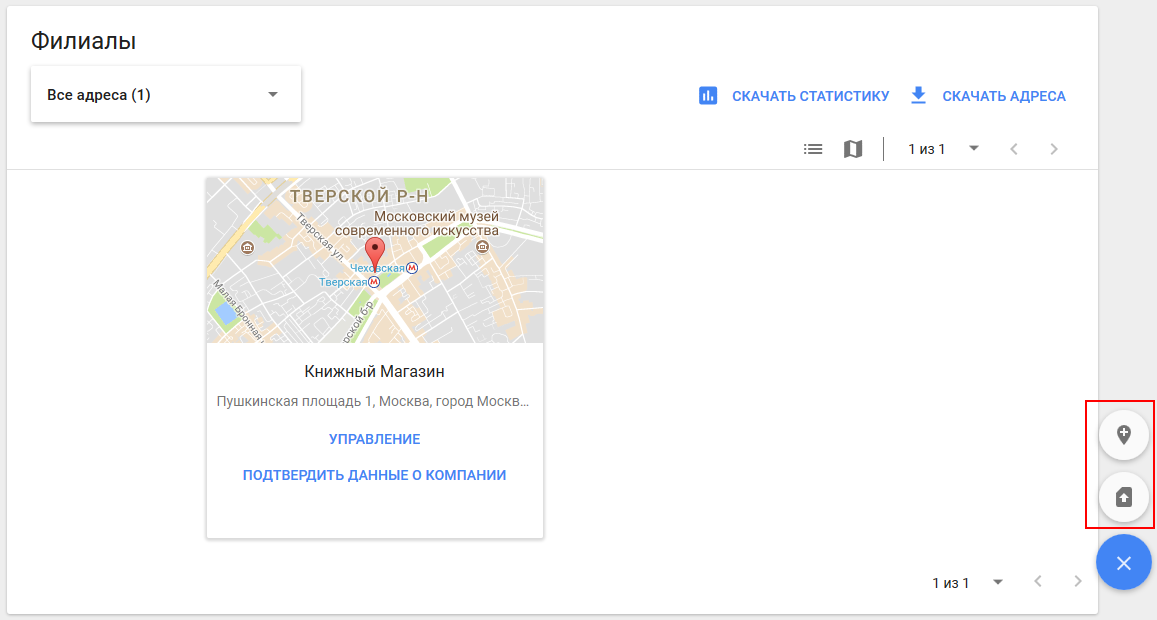The height and width of the screenshot is (620, 1157).
Task: Switch to list view icon
Action: click(x=813, y=149)
